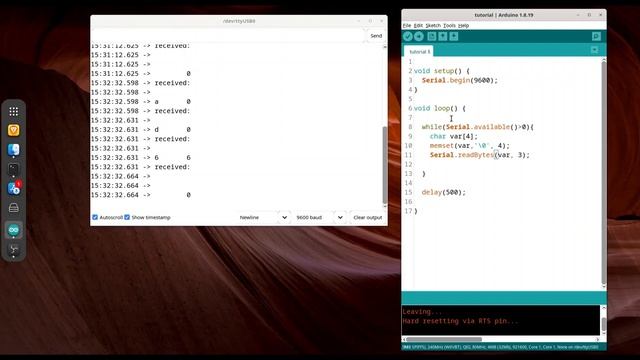Viewport: 640px width, 360px height.
Task: Click the 'void setup() {' line
Action: click(442, 71)
